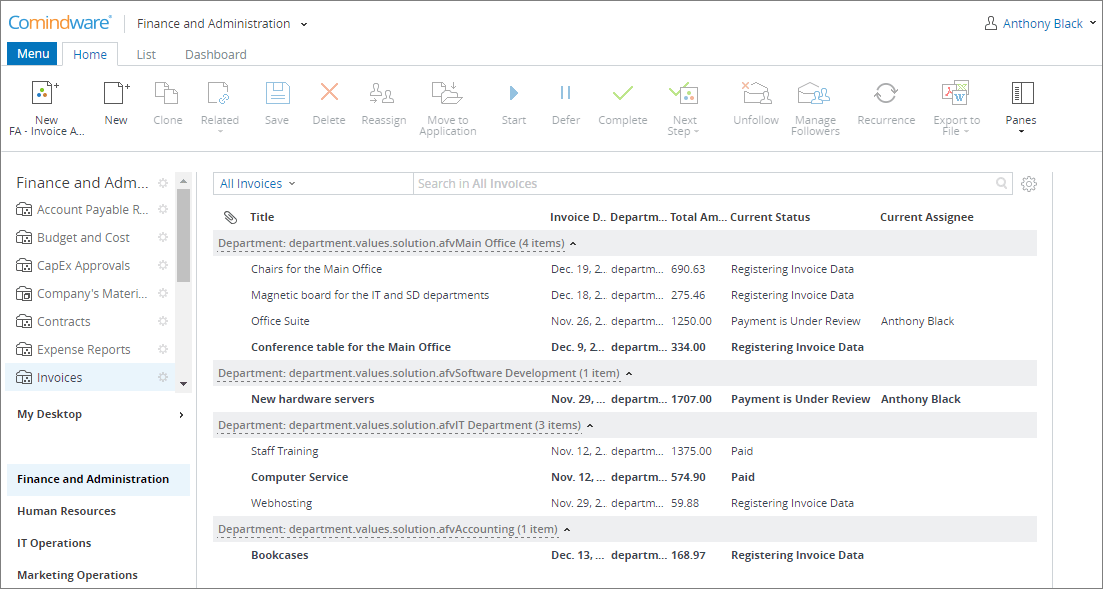Click the Delete icon
Screen dimensions: 1103x589
point(328,100)
